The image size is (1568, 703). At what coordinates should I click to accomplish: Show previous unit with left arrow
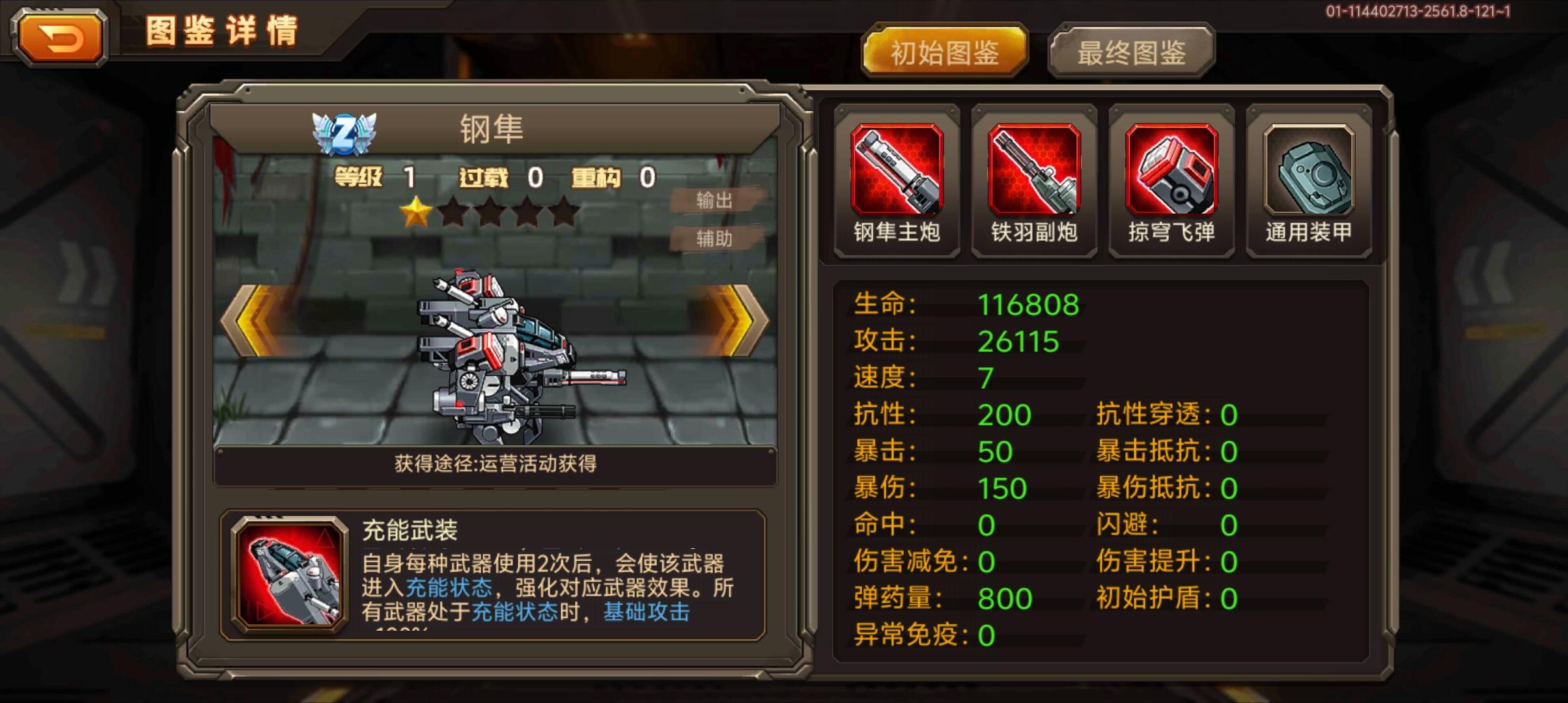tap(250, 320)
